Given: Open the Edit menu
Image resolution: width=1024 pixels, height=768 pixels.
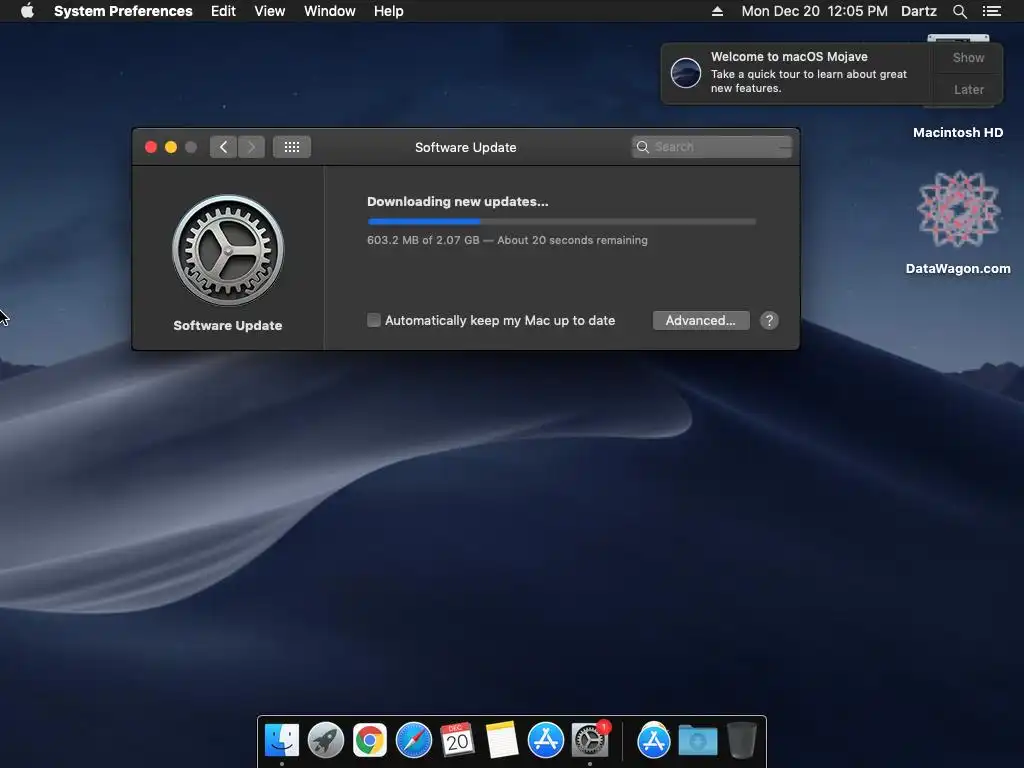Looking at the screenshot, I should tap(223, 11).
